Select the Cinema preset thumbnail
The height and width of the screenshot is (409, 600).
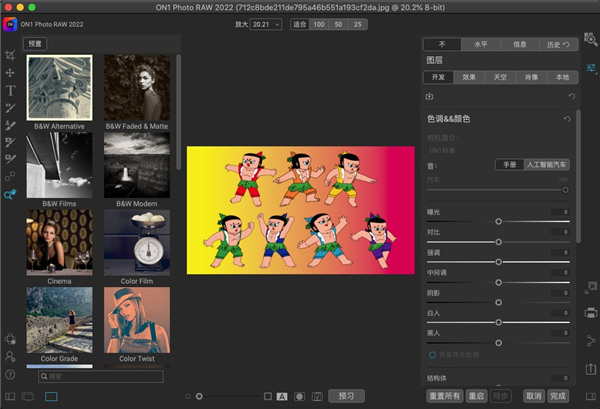tap(59, 242)
